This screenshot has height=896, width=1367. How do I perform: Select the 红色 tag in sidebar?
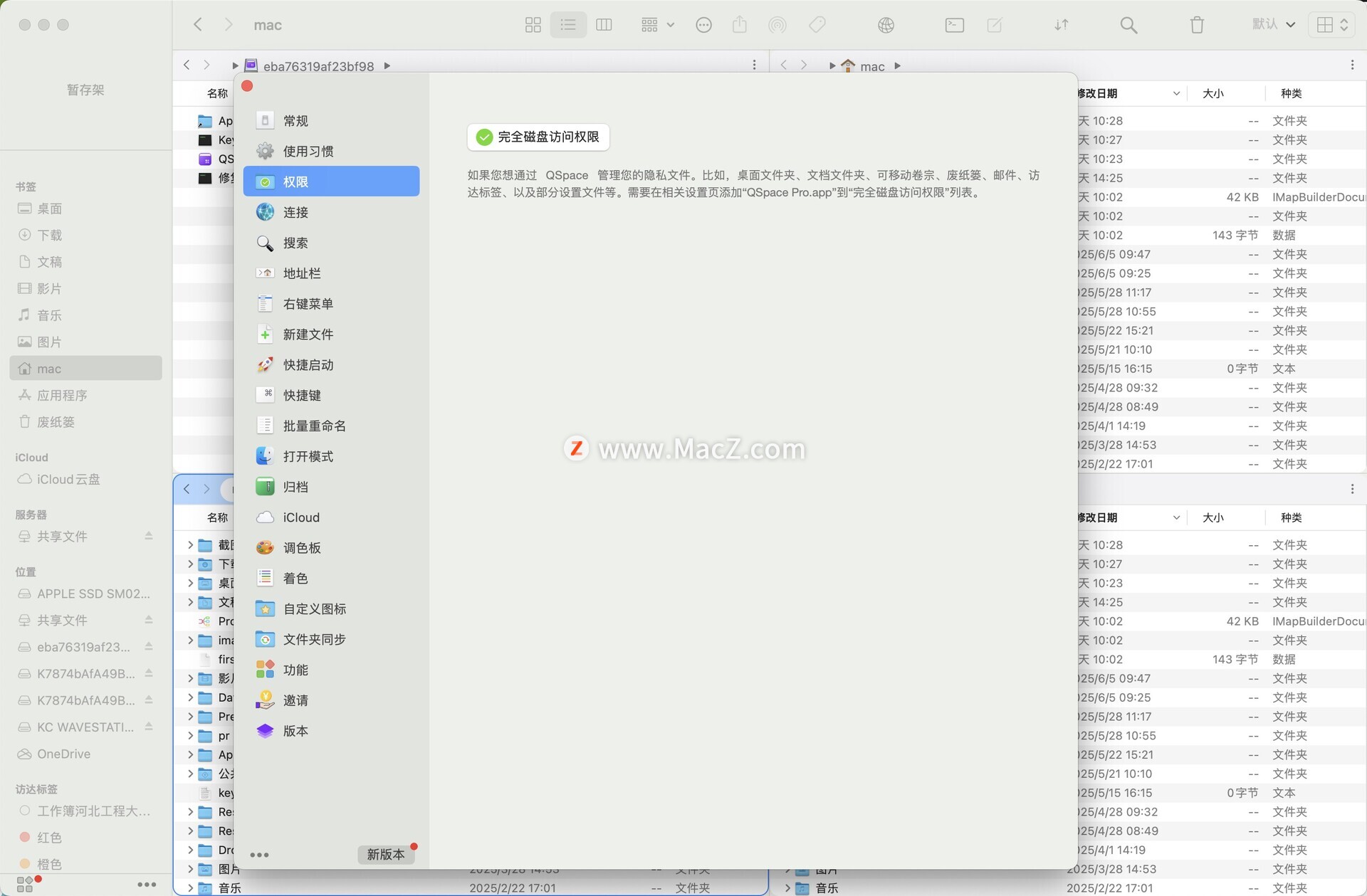(86, 838)
